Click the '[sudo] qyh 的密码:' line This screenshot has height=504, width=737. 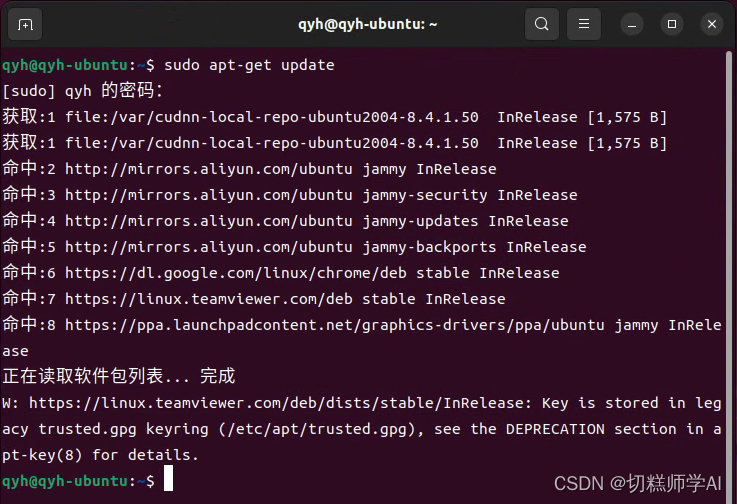82,91
